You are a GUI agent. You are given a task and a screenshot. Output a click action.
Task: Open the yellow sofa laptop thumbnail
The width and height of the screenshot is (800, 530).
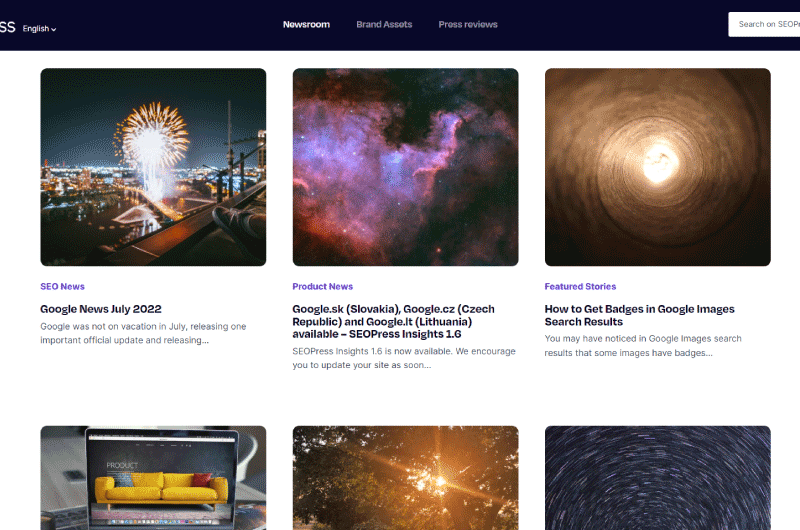click(x=153, y=478)
